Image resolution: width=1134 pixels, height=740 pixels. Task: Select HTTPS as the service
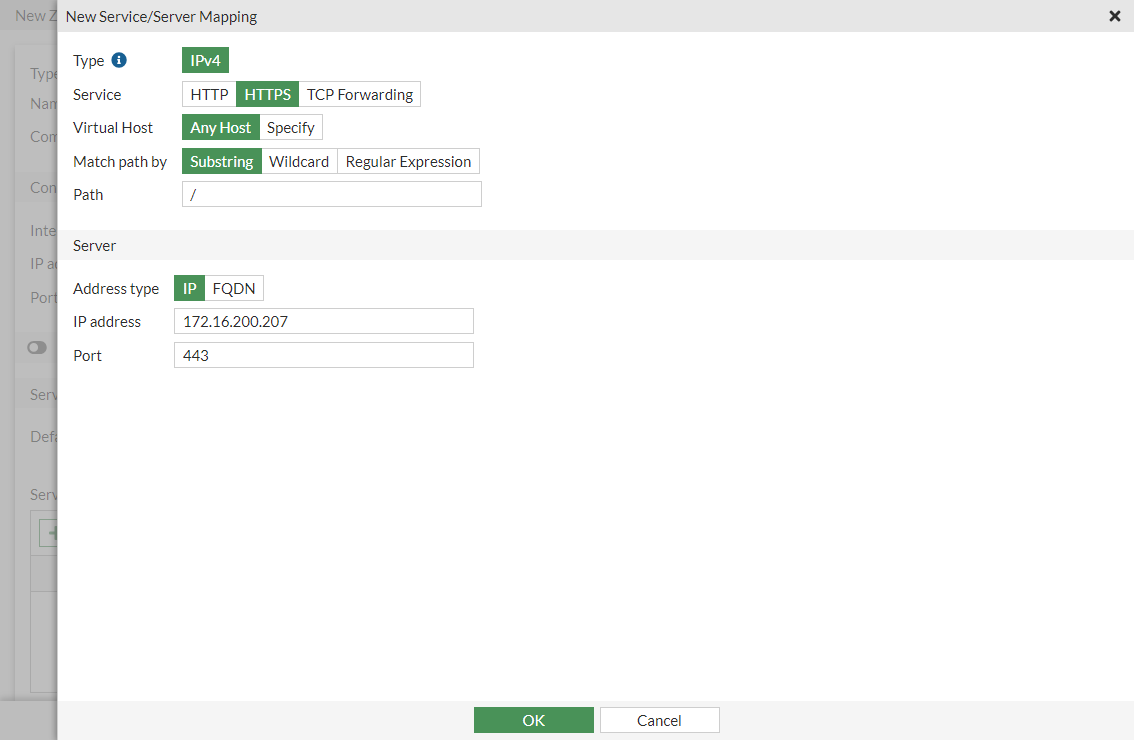[267, 94]
